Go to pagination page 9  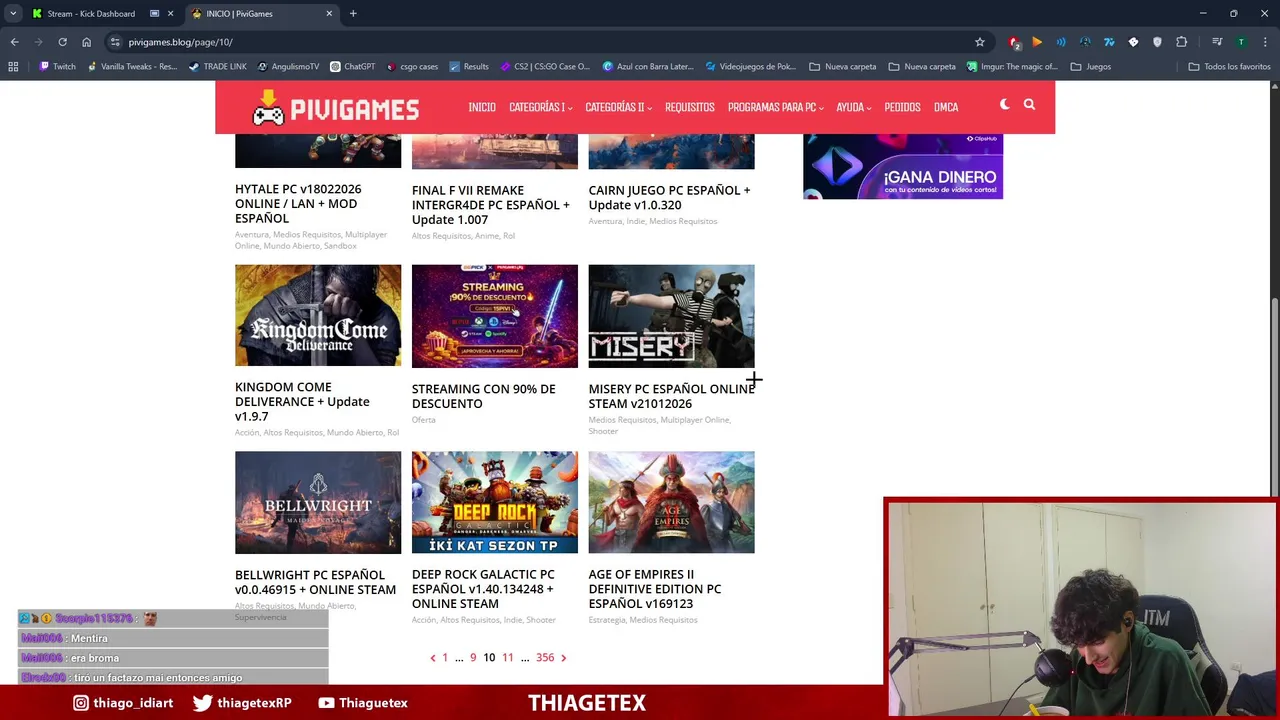(473, 657)
